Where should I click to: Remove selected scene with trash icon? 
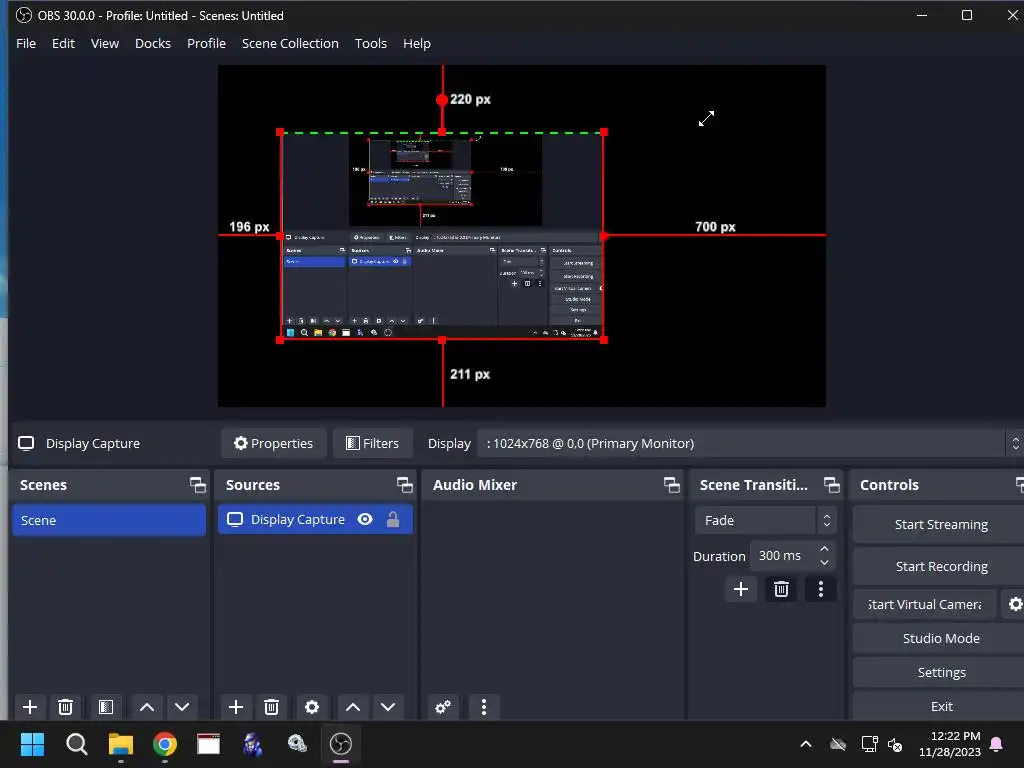point(65,707)
